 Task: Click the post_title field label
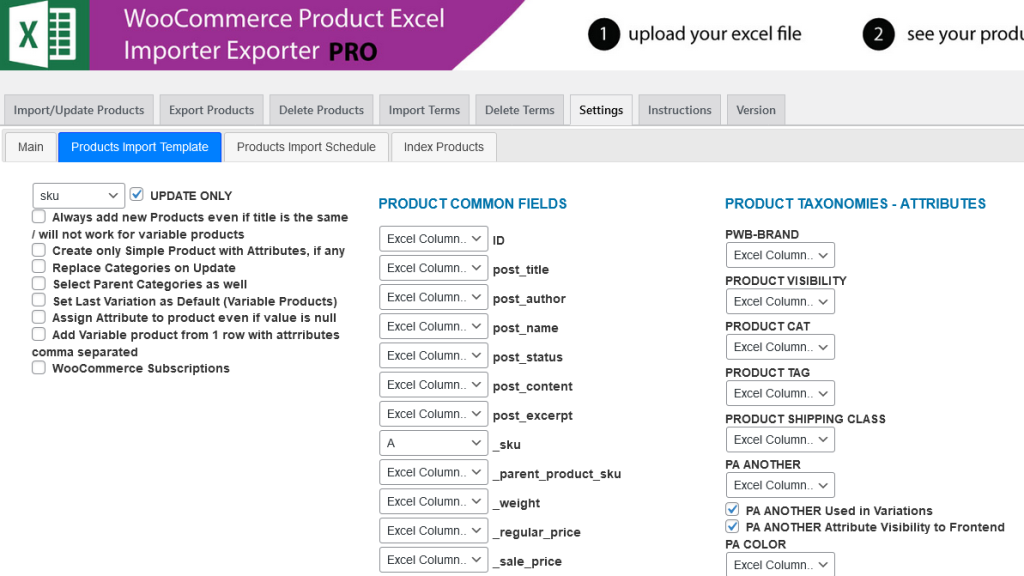pyautogui.click(x=521, y=270)
